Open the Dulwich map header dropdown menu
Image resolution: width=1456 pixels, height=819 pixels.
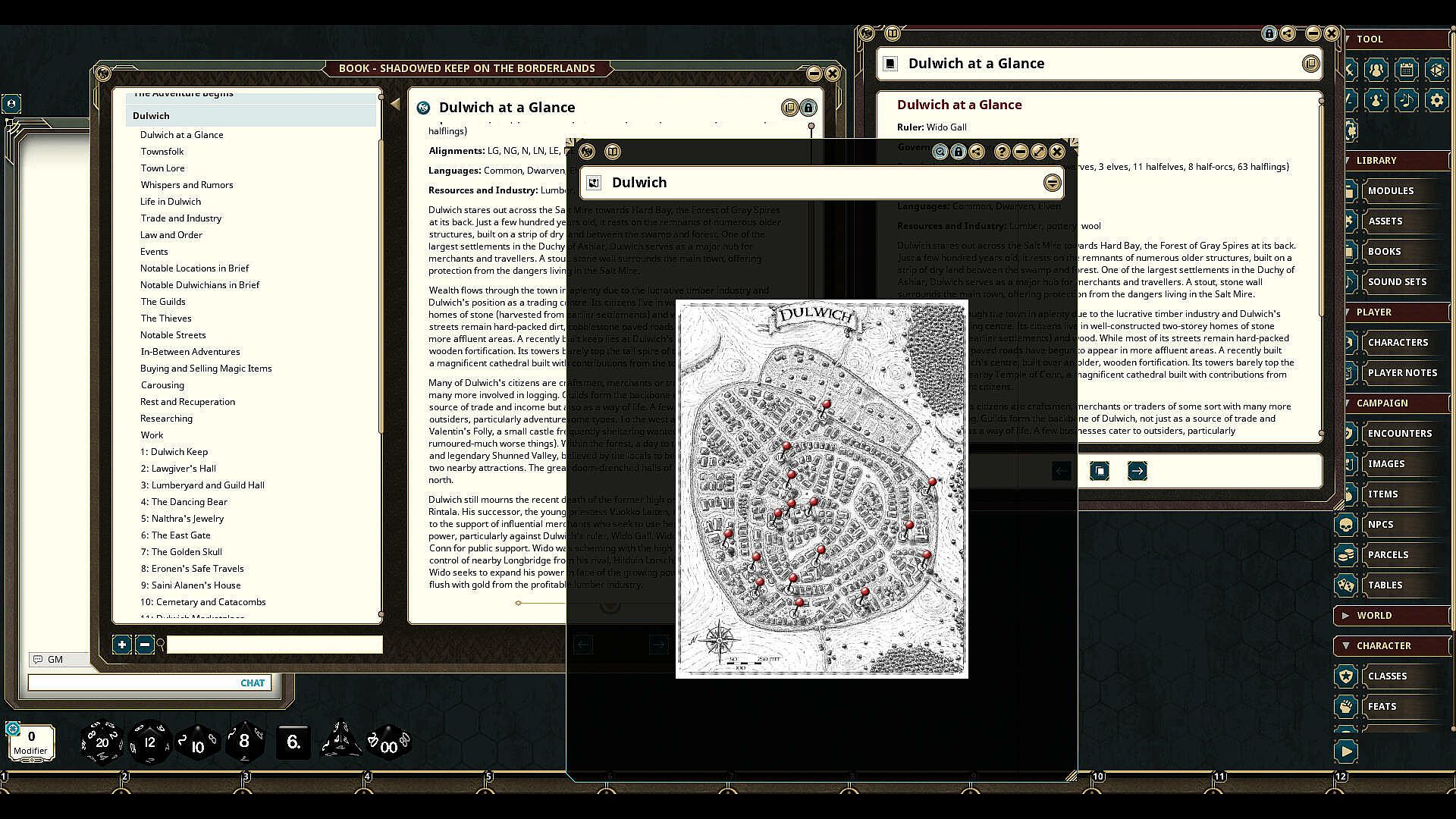point(1051,183)
